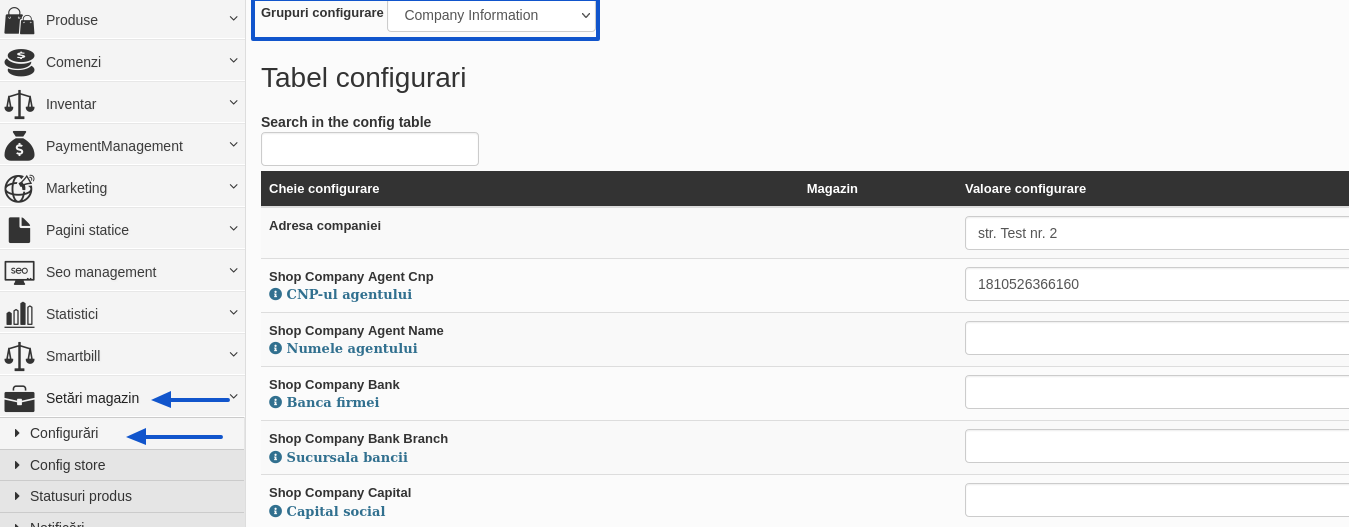
Task: Click the Pagini statice document icon
Action: coord(19,230)
